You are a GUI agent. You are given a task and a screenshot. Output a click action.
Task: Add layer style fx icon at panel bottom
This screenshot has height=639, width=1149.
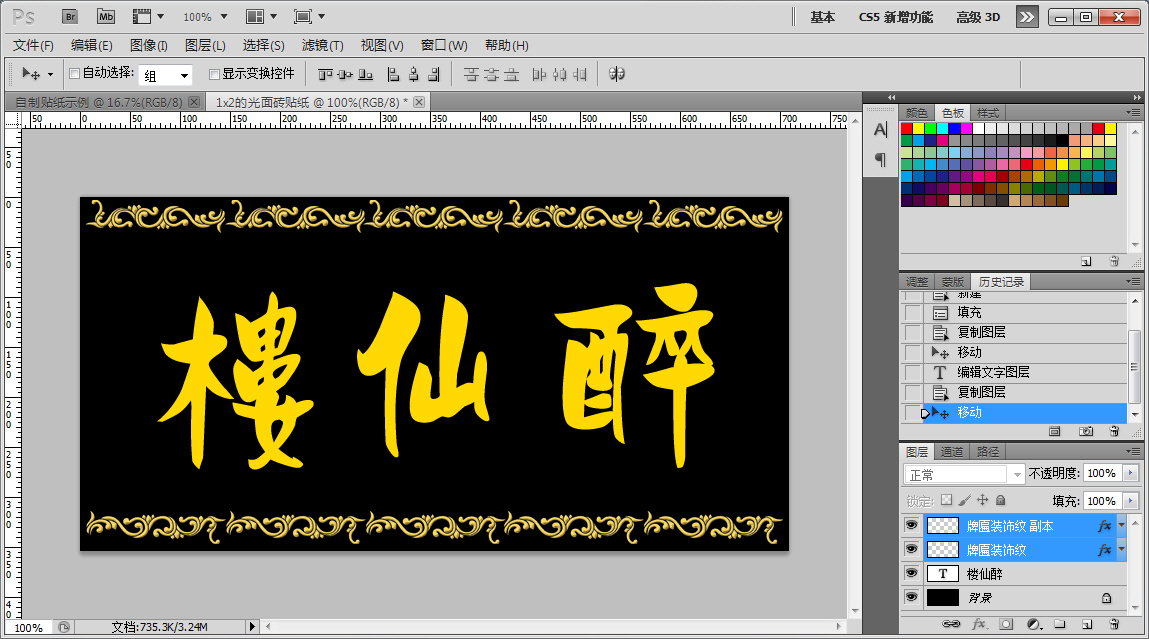979,624
